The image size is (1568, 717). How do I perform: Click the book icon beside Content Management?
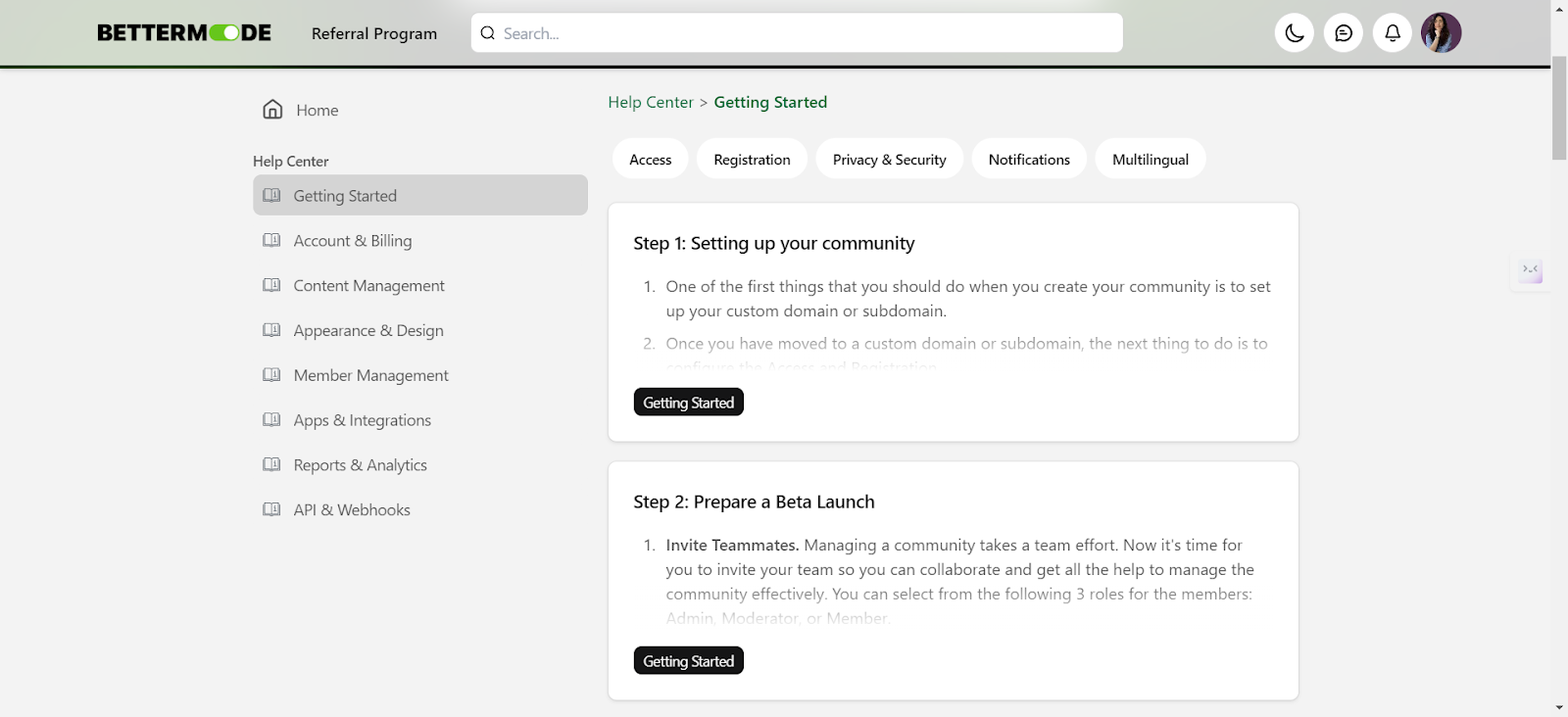271,285
